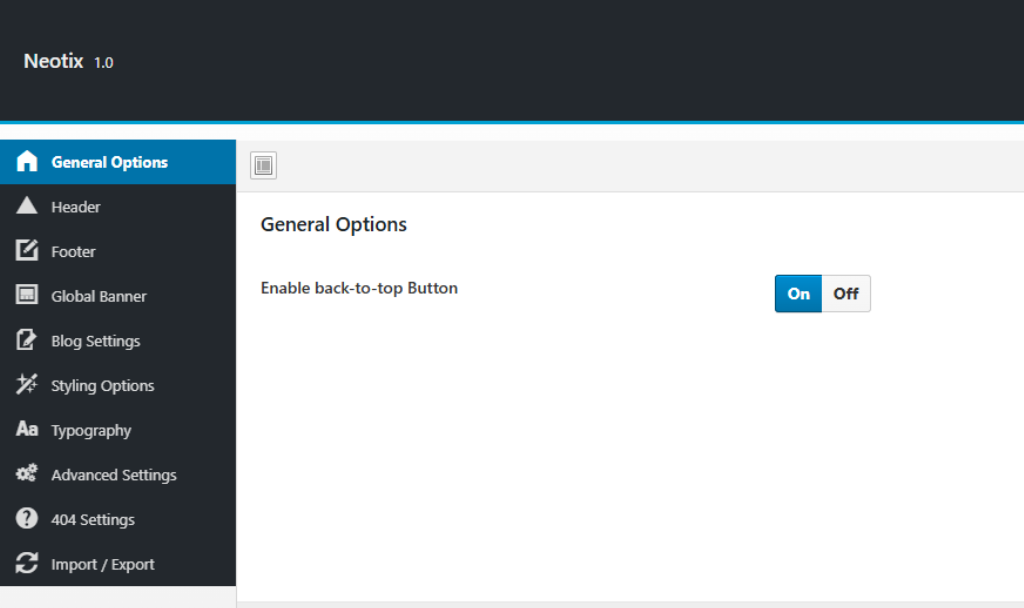Viewport: 1024px width, 608px height.
Task: Click the expand all sections toolbar icon
Action: tap(263, 166)
